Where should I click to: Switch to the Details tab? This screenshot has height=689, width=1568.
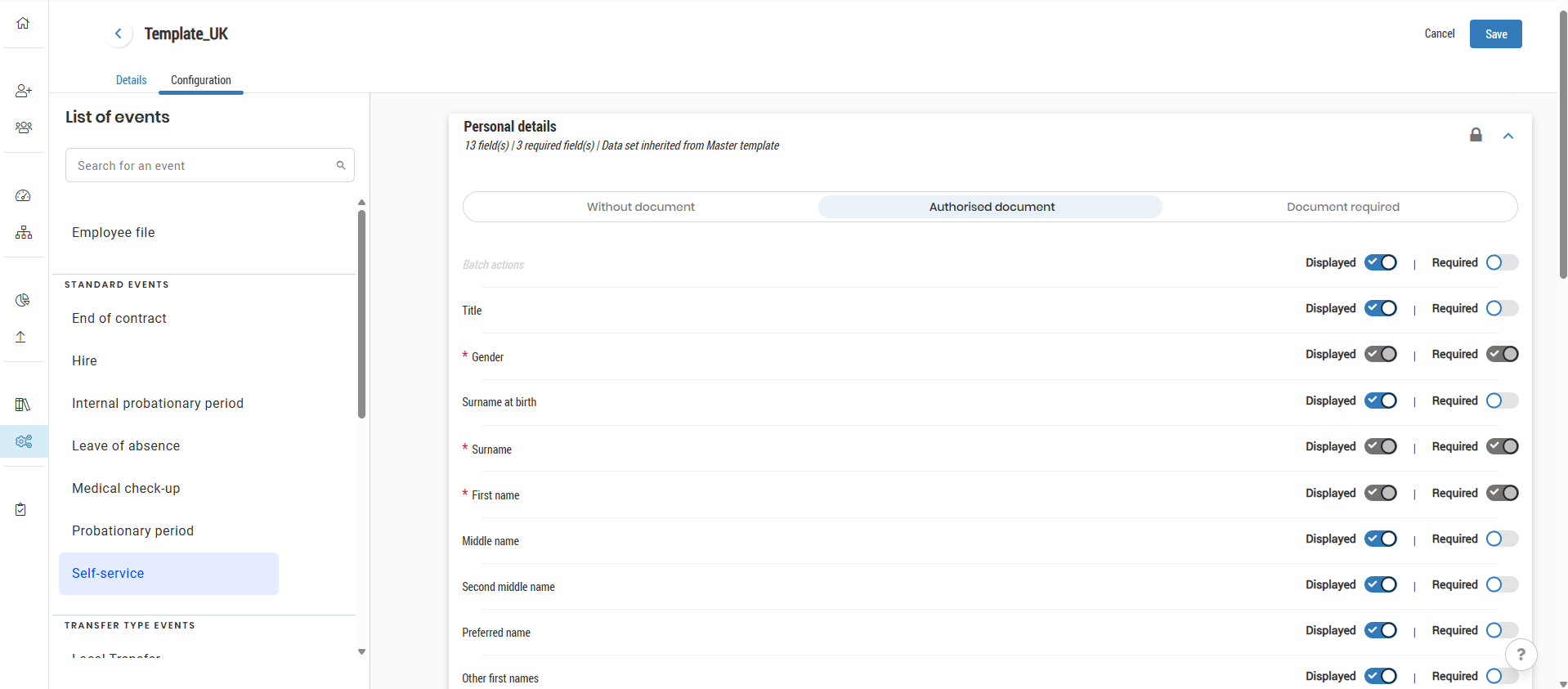(131, 80)
